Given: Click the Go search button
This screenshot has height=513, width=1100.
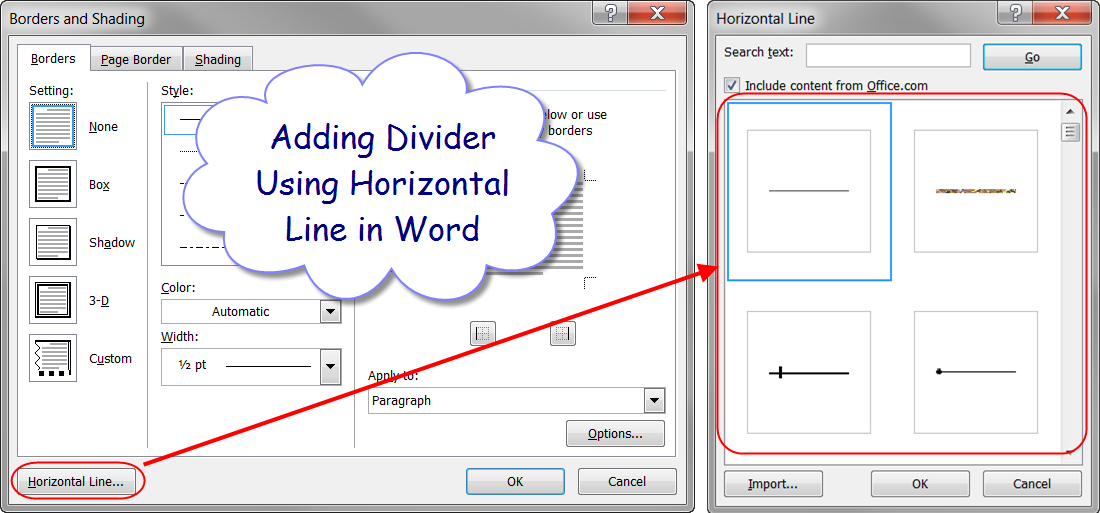Looking at the screenshot, I should (1032, 57).
